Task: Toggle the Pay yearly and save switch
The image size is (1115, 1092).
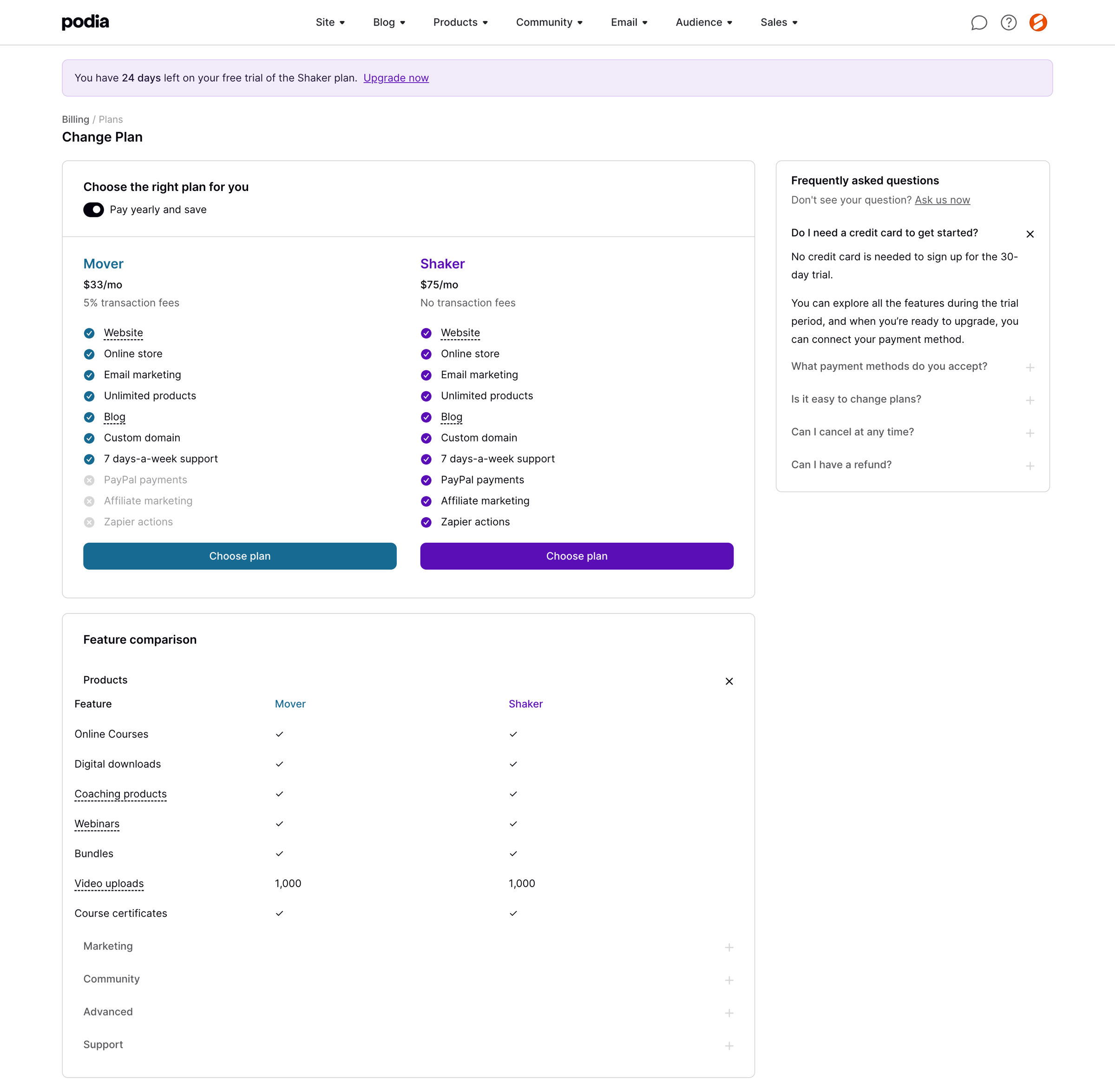Action: [x=93, y=210]
